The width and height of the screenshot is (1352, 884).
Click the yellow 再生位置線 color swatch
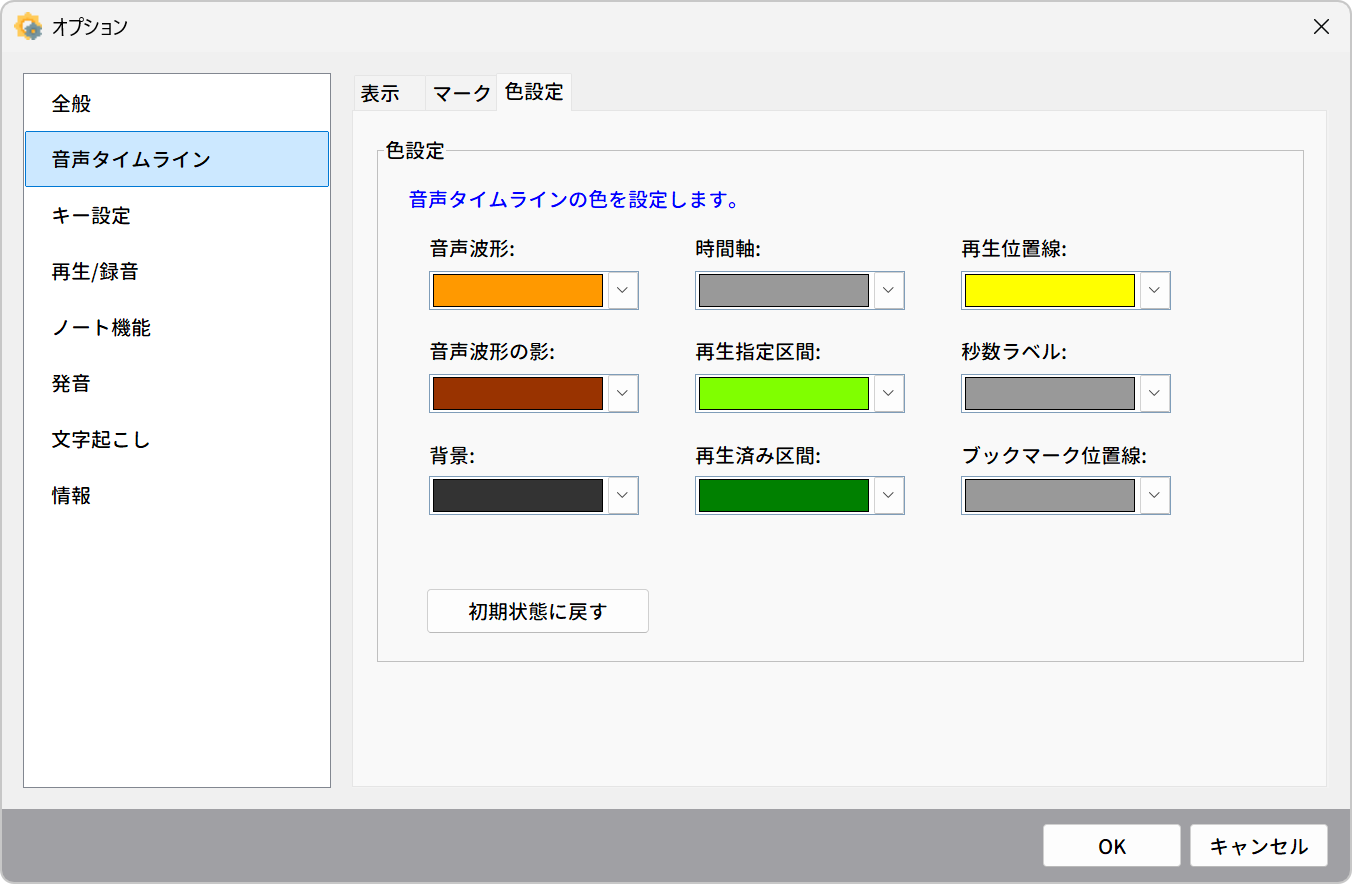pyautogui.click(x=1050, y=291)
